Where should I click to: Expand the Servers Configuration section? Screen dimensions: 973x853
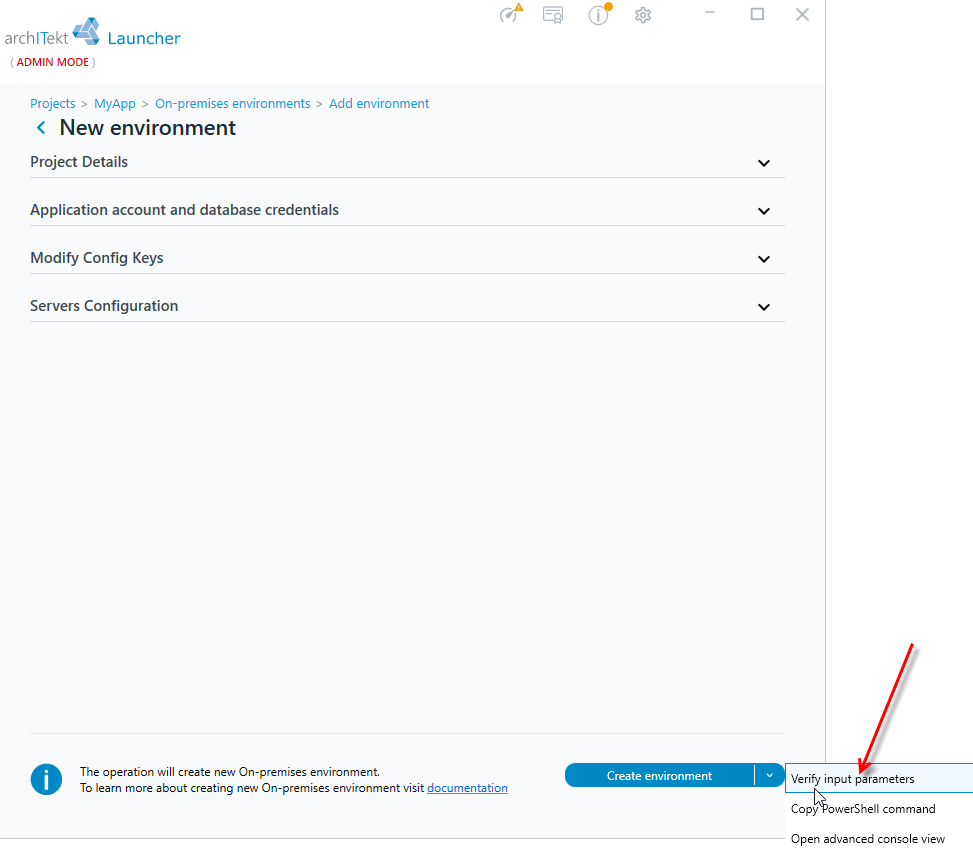tap(407, 306)
